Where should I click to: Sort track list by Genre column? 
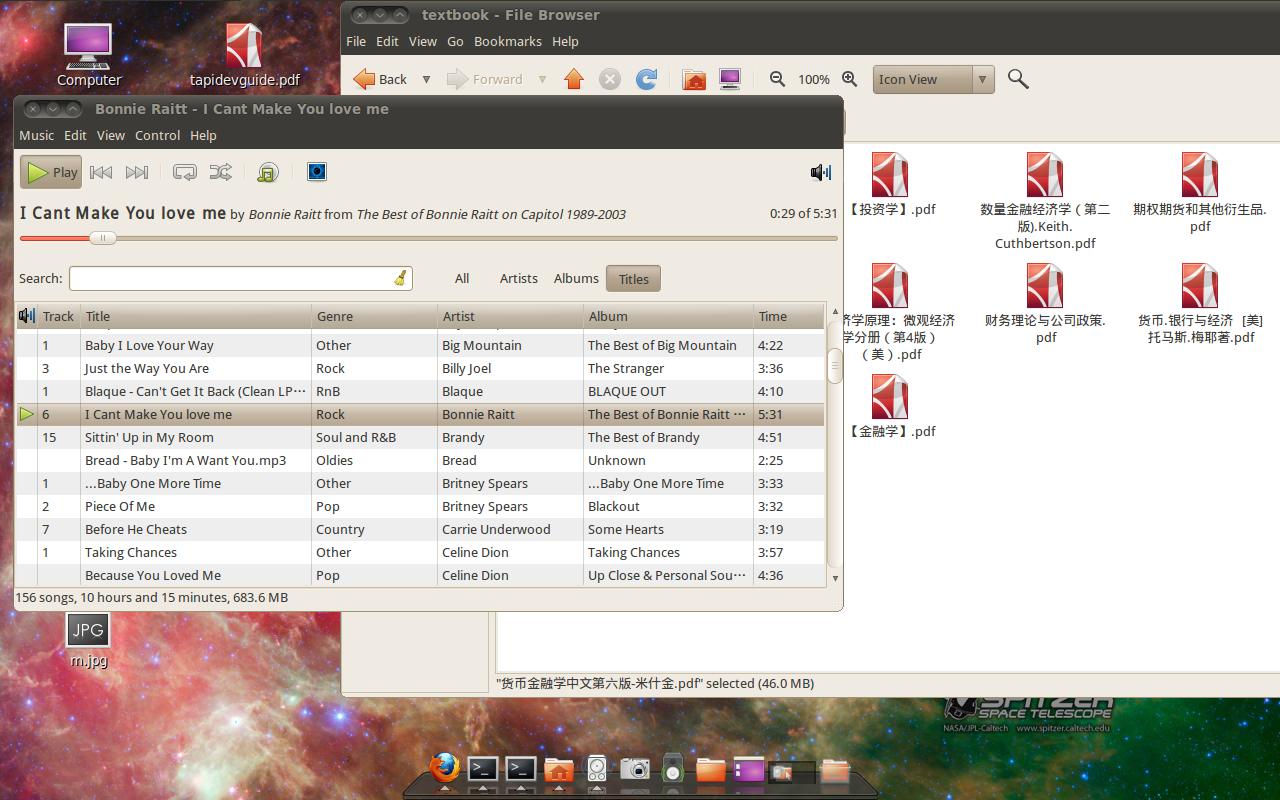tap(374, 316)
